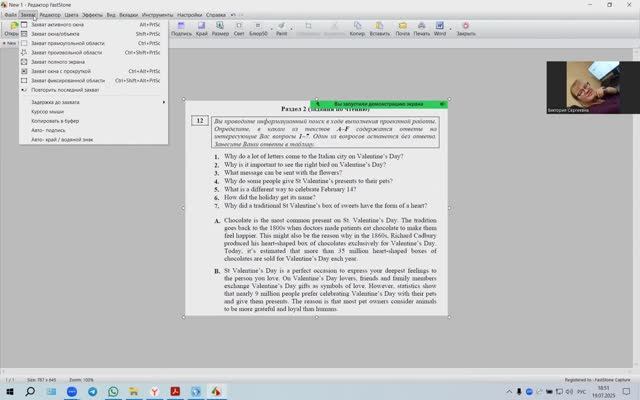Toggle the 'Курсор мыши' menu option
This screenshot has width=640, height=400.
click(x=93, y=111)
